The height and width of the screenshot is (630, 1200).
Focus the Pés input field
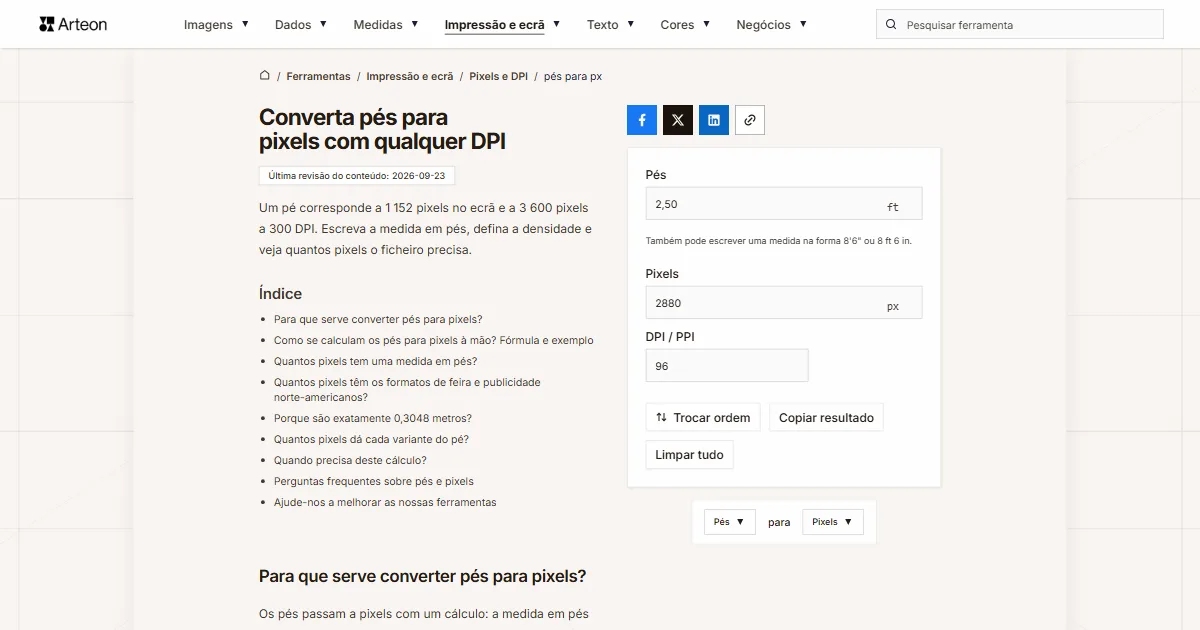[784, 204]
